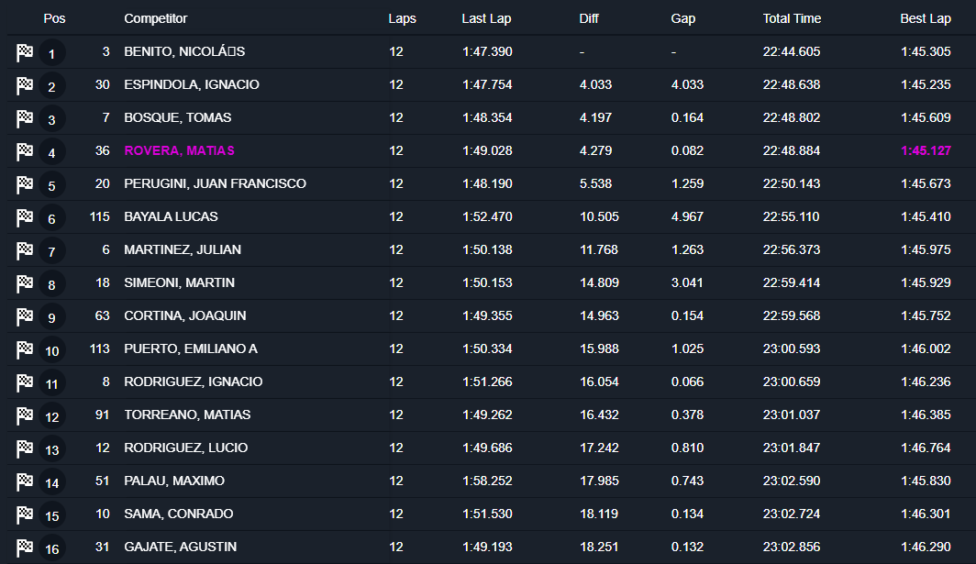Click the flag icon next to BAYALA LUCAS
Screen dimensions: 976x564
[24, 217]
